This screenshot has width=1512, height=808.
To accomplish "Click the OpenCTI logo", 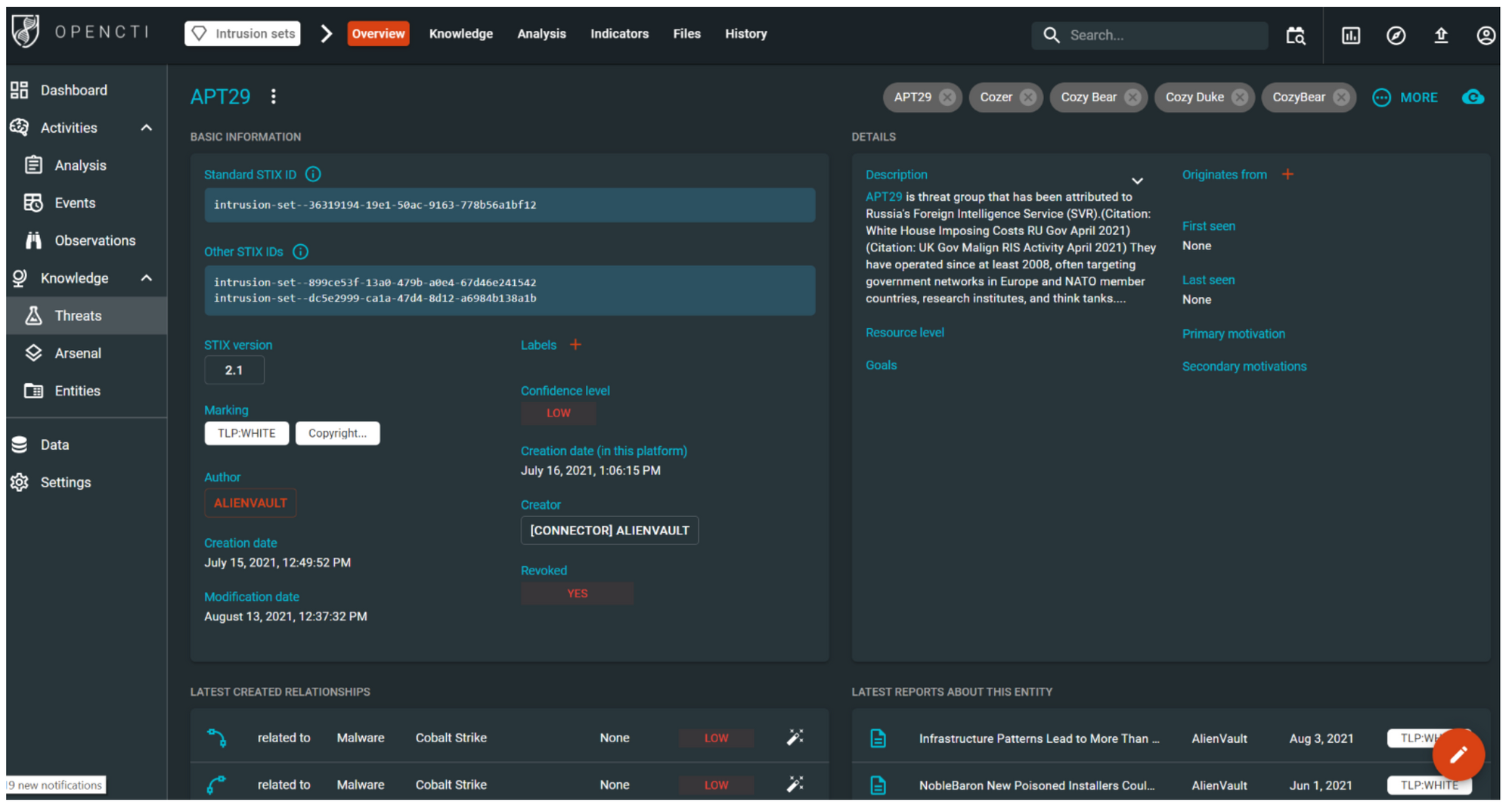I will 80,32.
